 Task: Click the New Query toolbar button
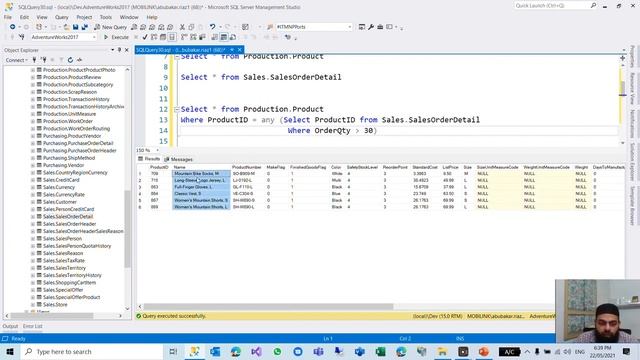pyautogui.click(x=110, y=27)
